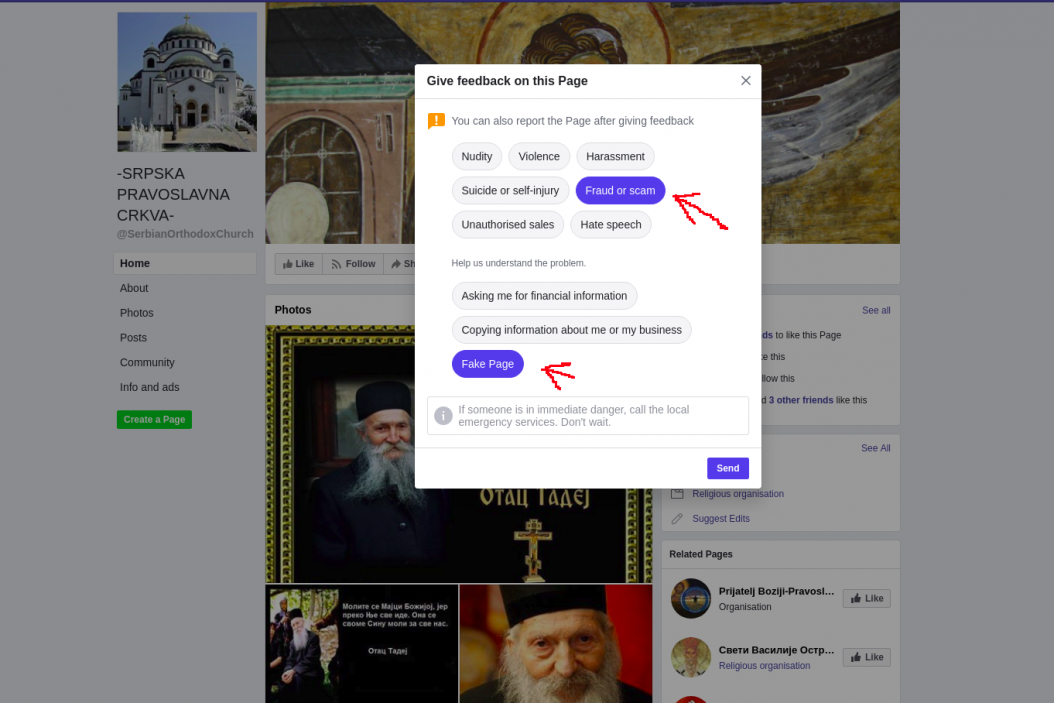Click the orange report warning icon
Viewport: 1054px width, 703px height.
point(436,121)
